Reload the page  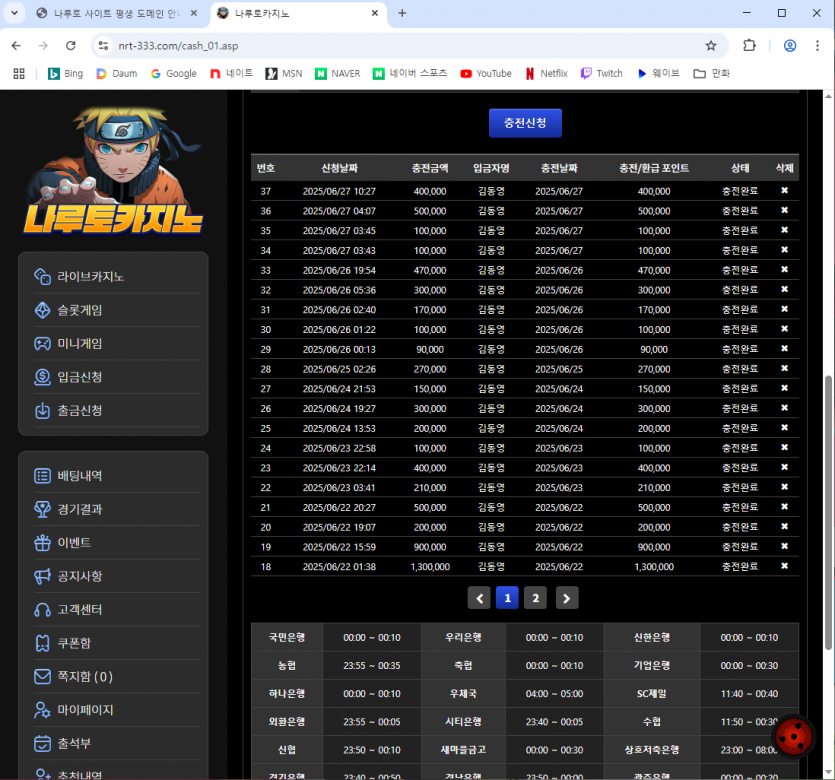coord(70,46)
